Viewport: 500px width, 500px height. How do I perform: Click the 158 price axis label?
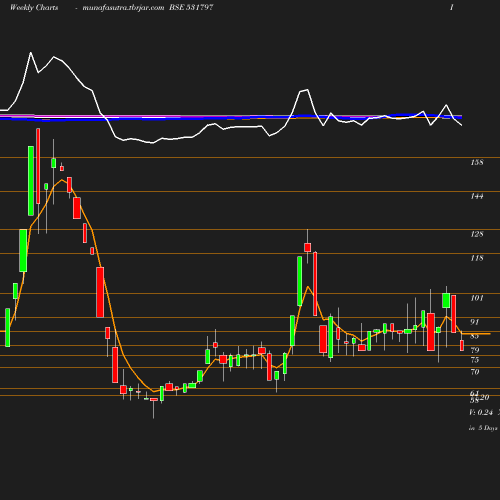pos(477,162)
